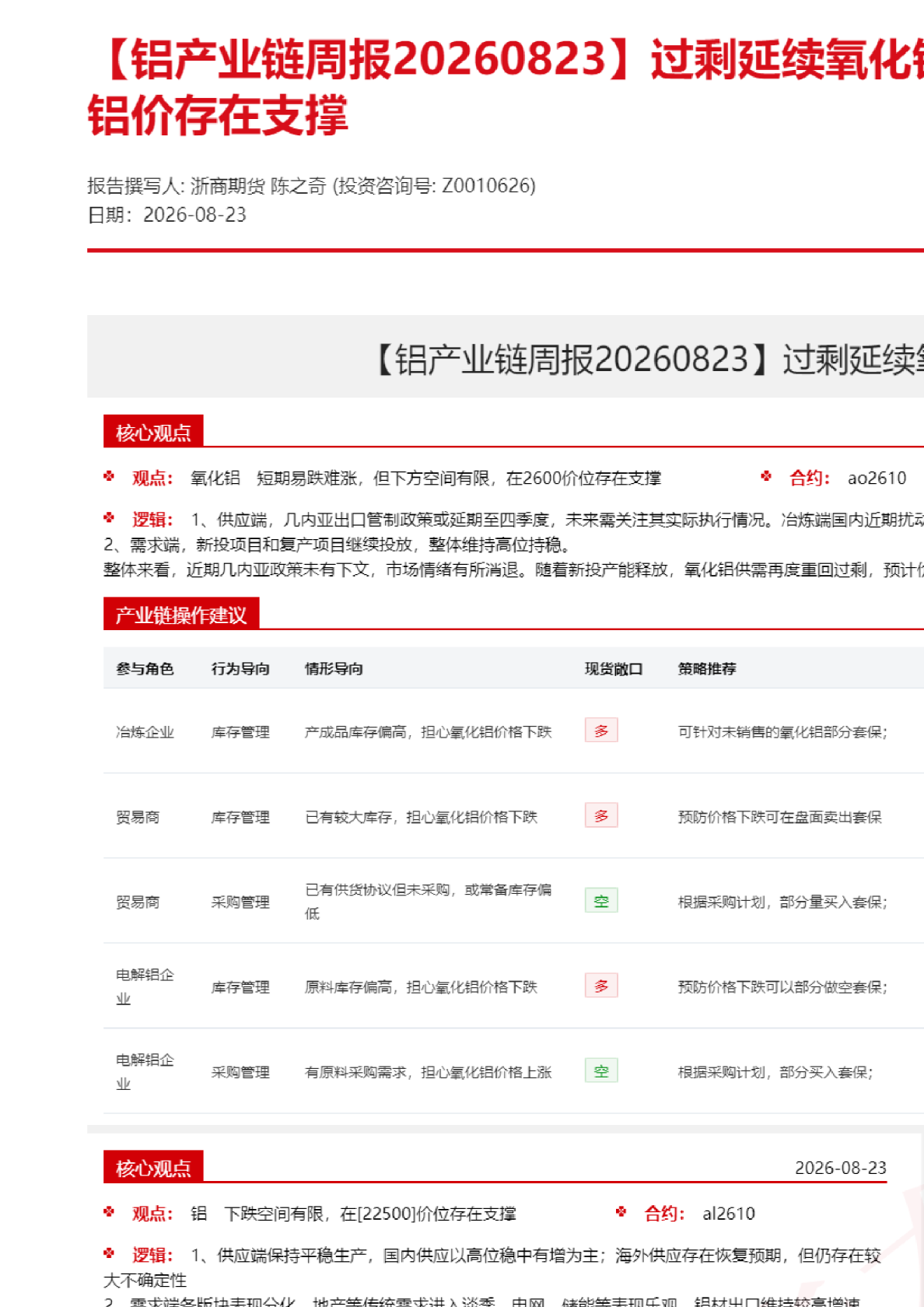Click the 多 badge in 原料库存偏高 row

pos(601,986)
